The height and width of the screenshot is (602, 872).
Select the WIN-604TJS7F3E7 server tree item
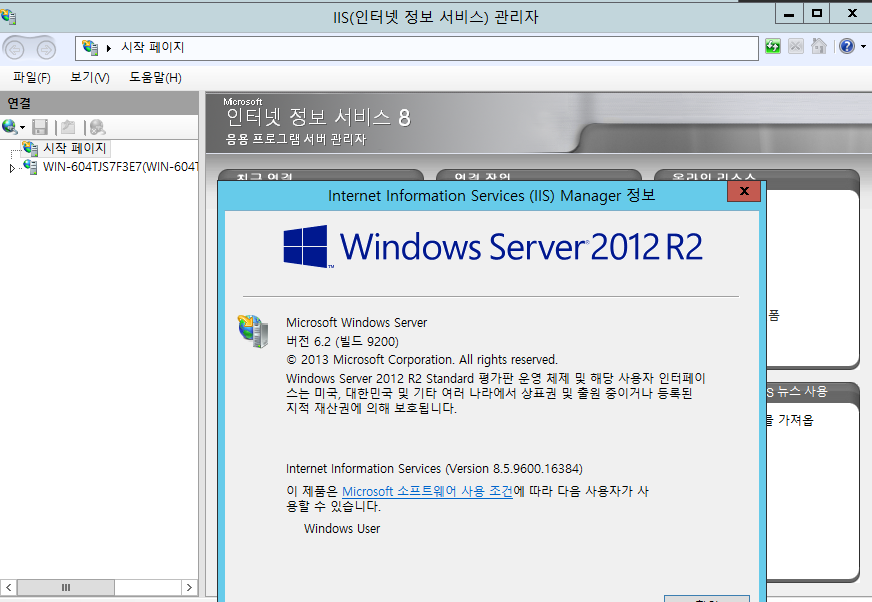tap(120, 167)
